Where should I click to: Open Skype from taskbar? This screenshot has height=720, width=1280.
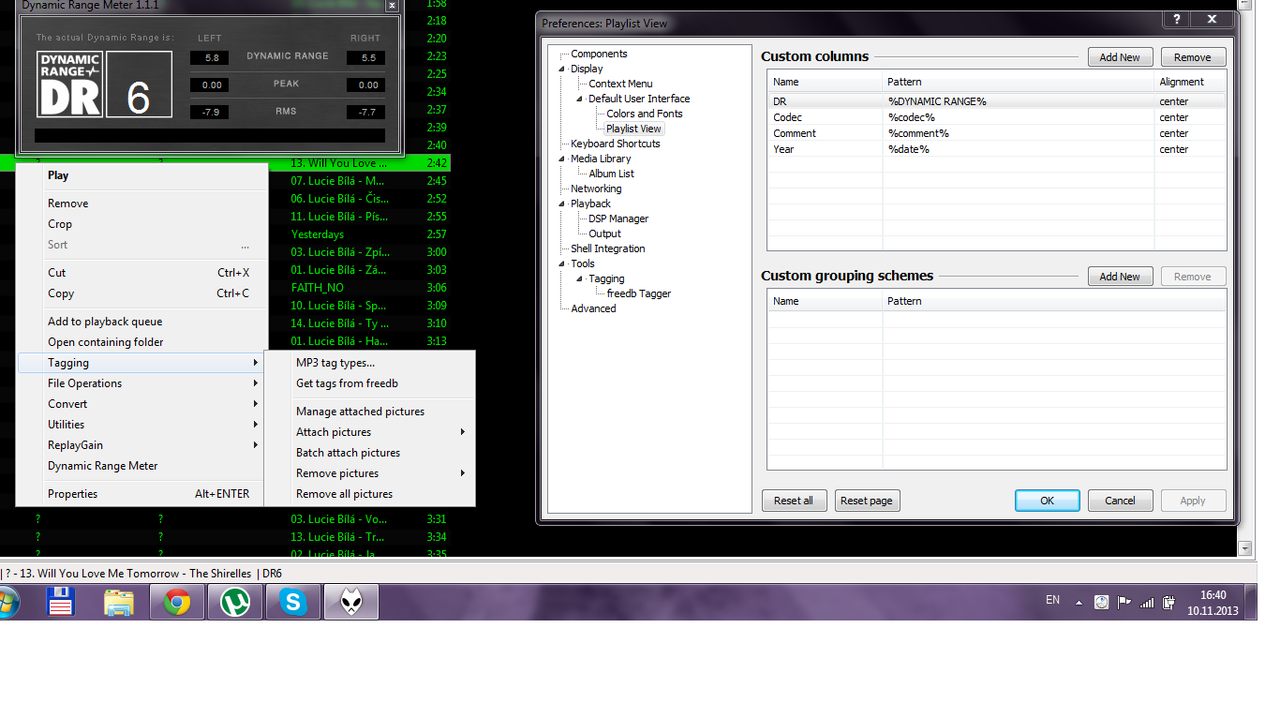(x=293, y=603)
